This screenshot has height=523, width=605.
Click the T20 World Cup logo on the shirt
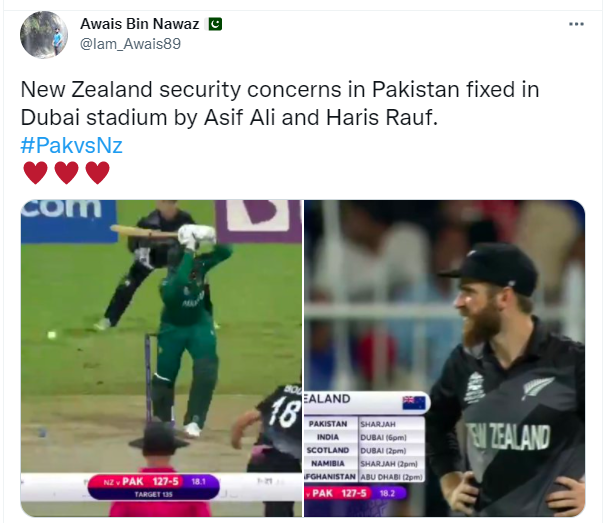(475, 388)
